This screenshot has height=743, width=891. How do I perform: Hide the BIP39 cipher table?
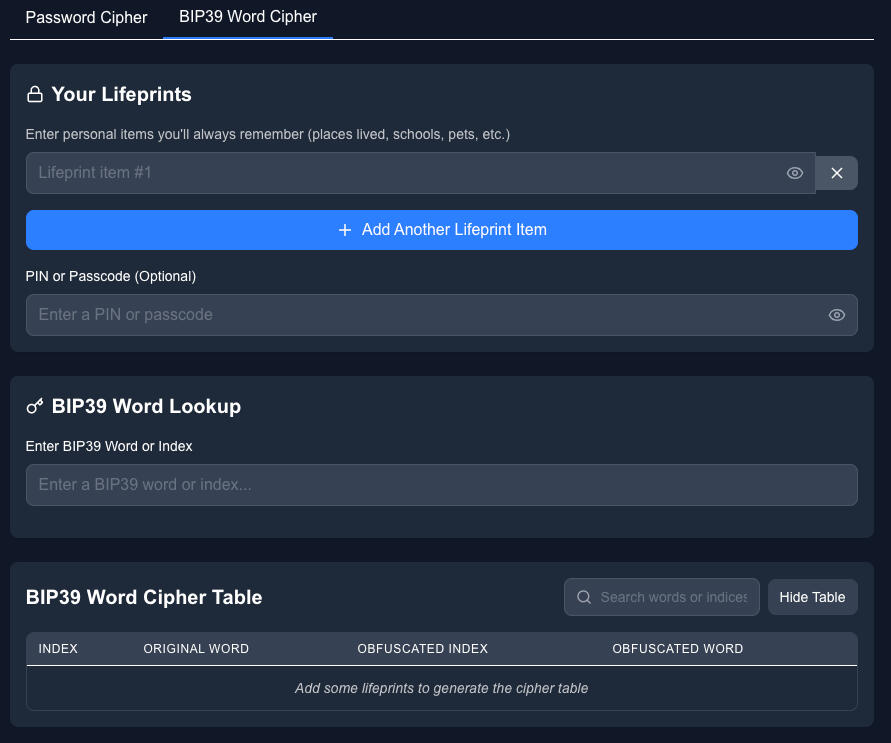(x=812, y=597)
